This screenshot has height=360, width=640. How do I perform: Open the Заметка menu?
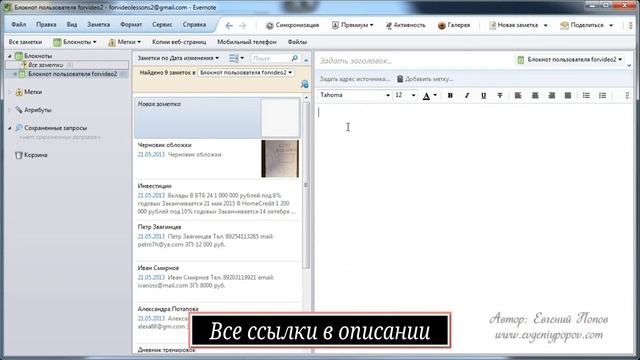coord(98,24)
